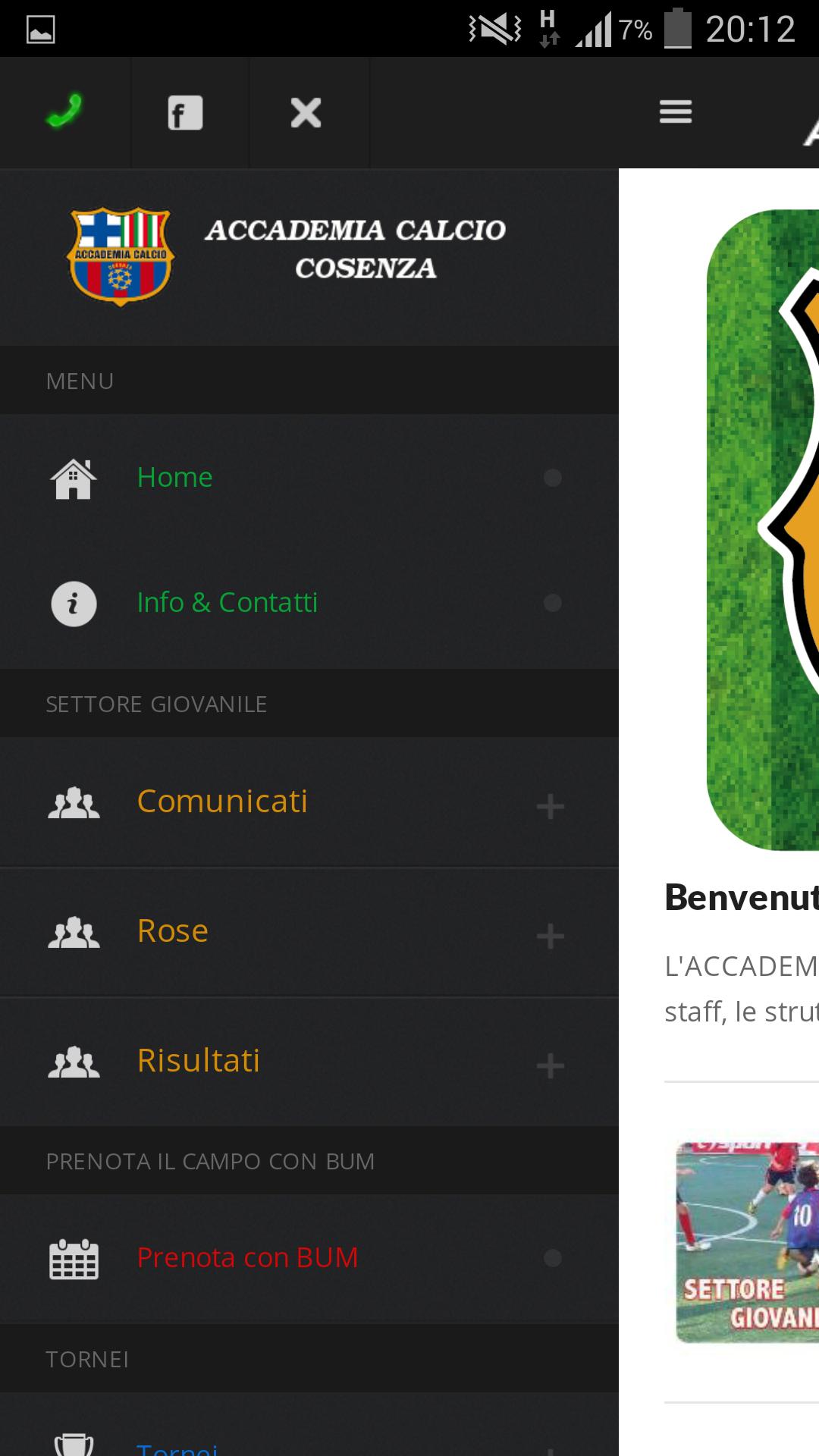The width and height of the screenshot is (819, 1456).
Task: Select the bullet indicator next to Home
Action: [553, 478]
